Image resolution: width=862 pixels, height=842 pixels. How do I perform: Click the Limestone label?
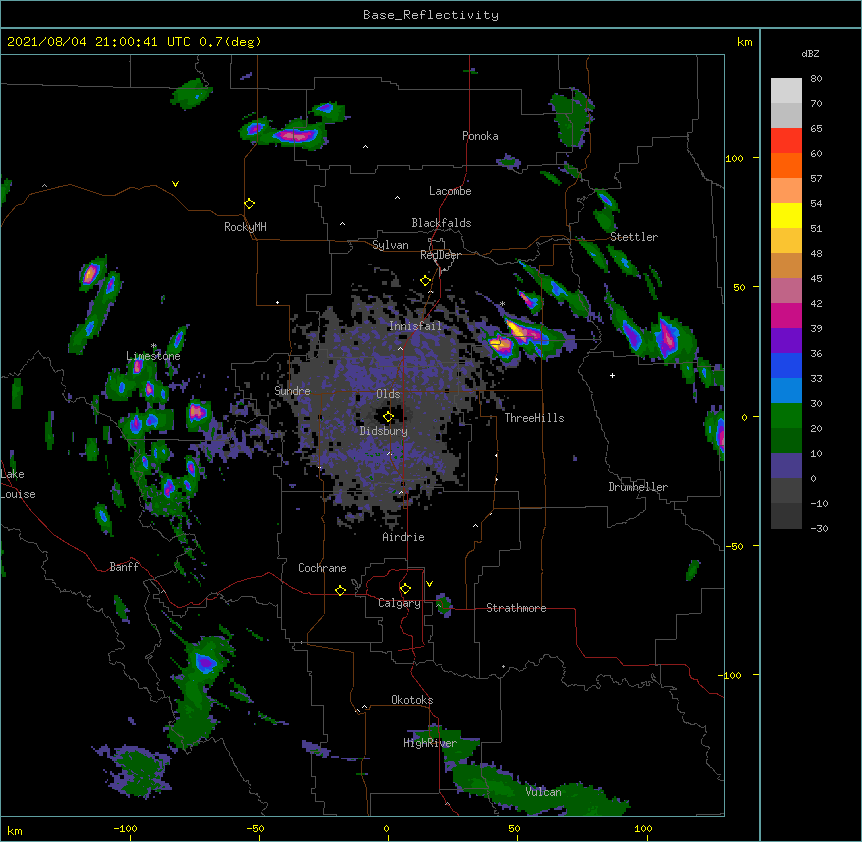tap(153, 356)
